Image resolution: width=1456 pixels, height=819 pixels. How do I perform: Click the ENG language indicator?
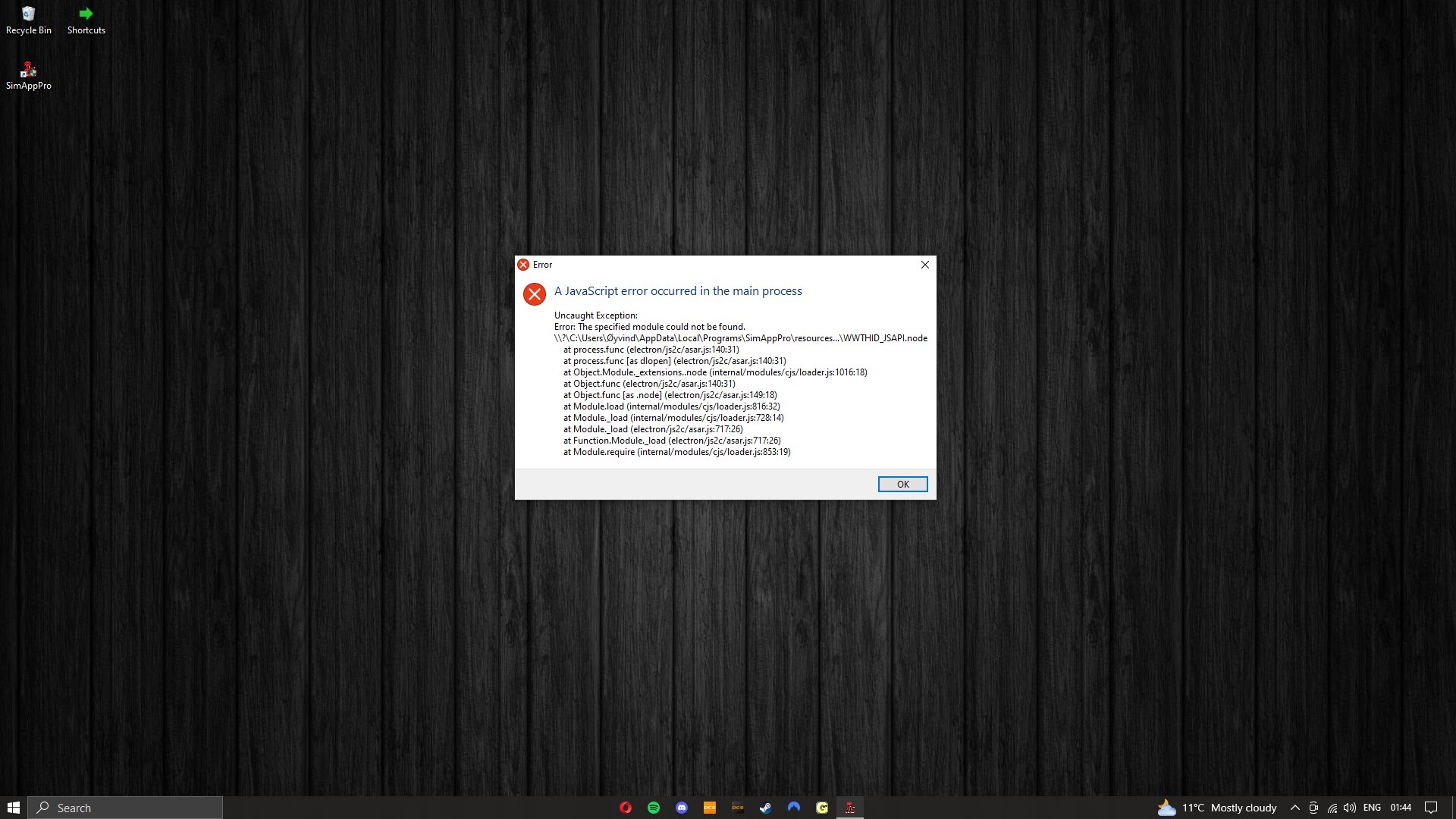1372,808
